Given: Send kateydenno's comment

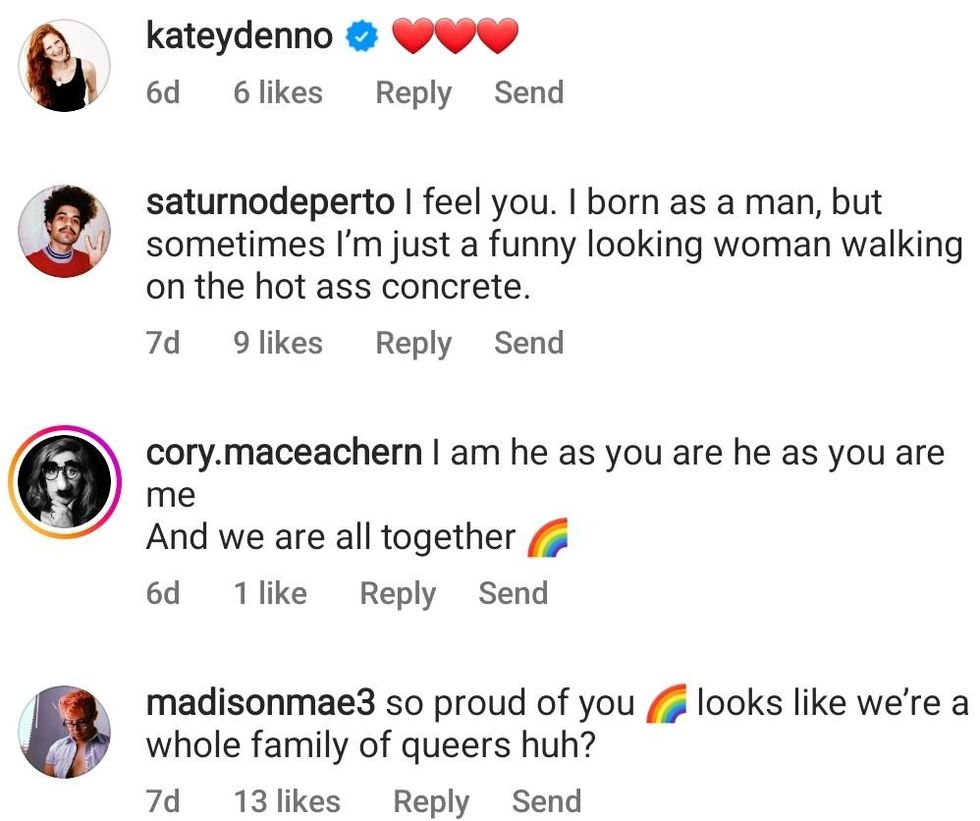Looking at the screenshot, I should click(x=529, y=93).
